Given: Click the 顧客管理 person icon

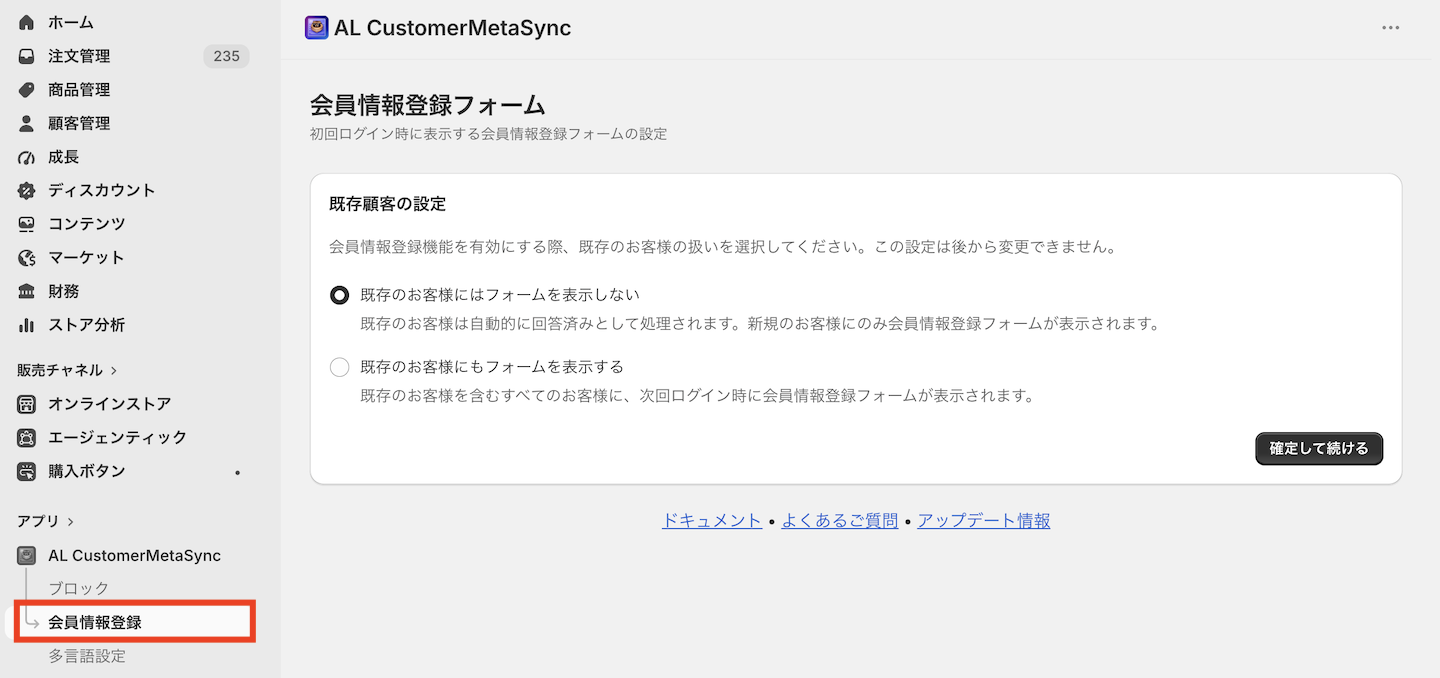Looking at the screenshot, I should [27, 124].
